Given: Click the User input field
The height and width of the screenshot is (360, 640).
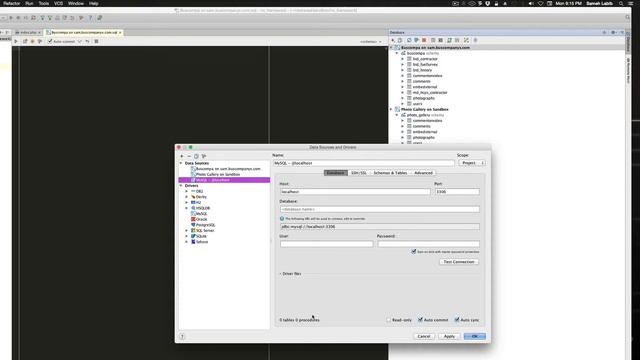Looking at the screenshot, I should point(327,244).
